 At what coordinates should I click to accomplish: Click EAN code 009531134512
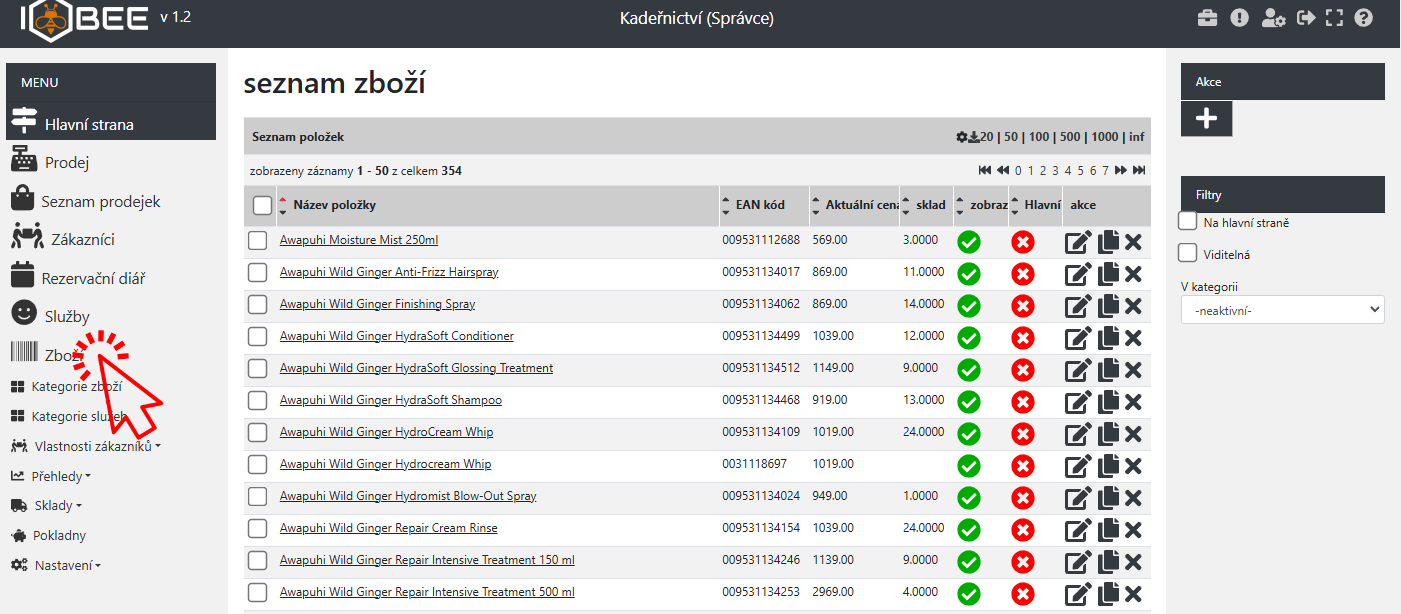click(x=761, y=368)
